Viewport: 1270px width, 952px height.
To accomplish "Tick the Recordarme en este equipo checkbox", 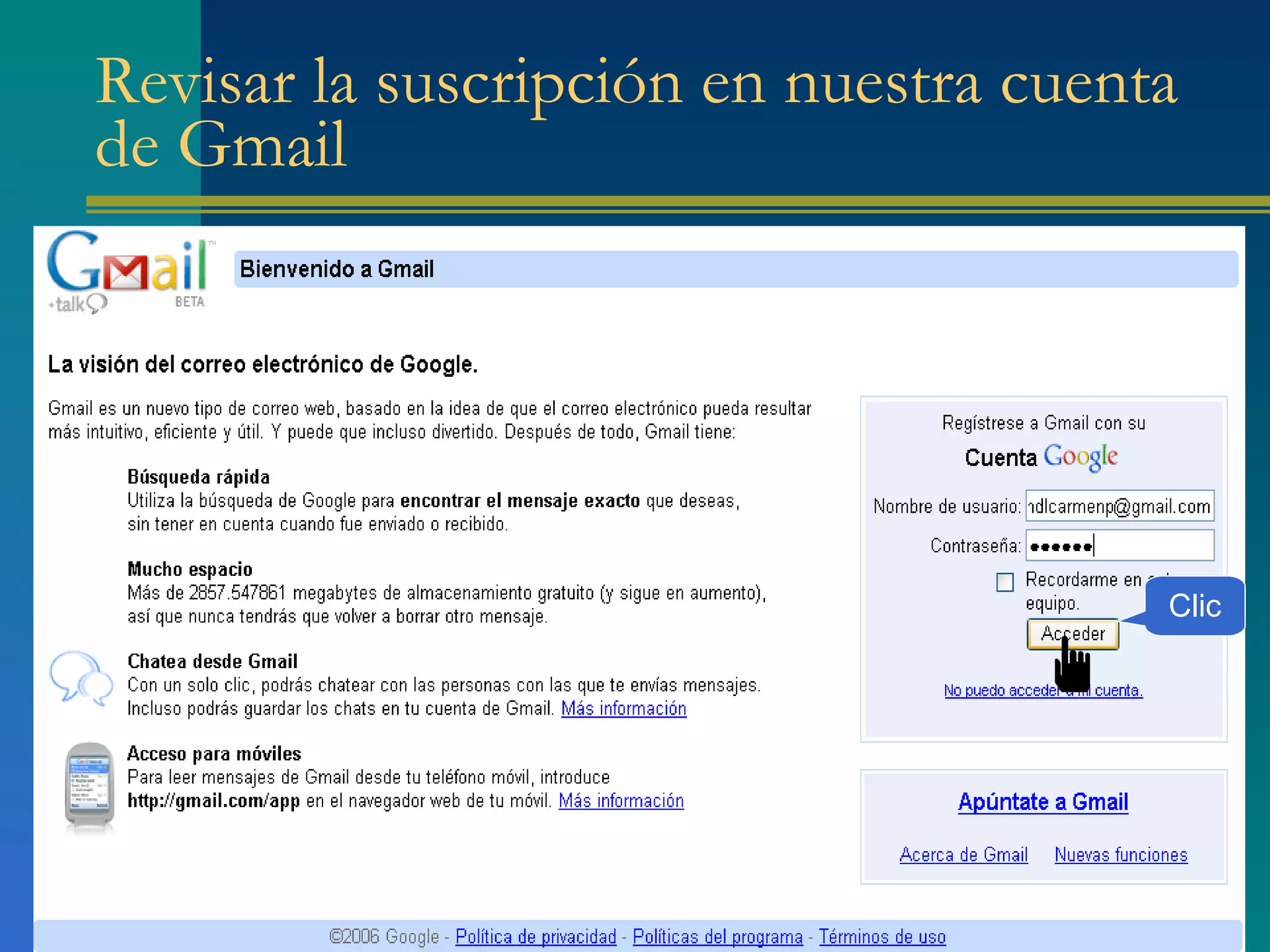I will [x=1005, y=582].
